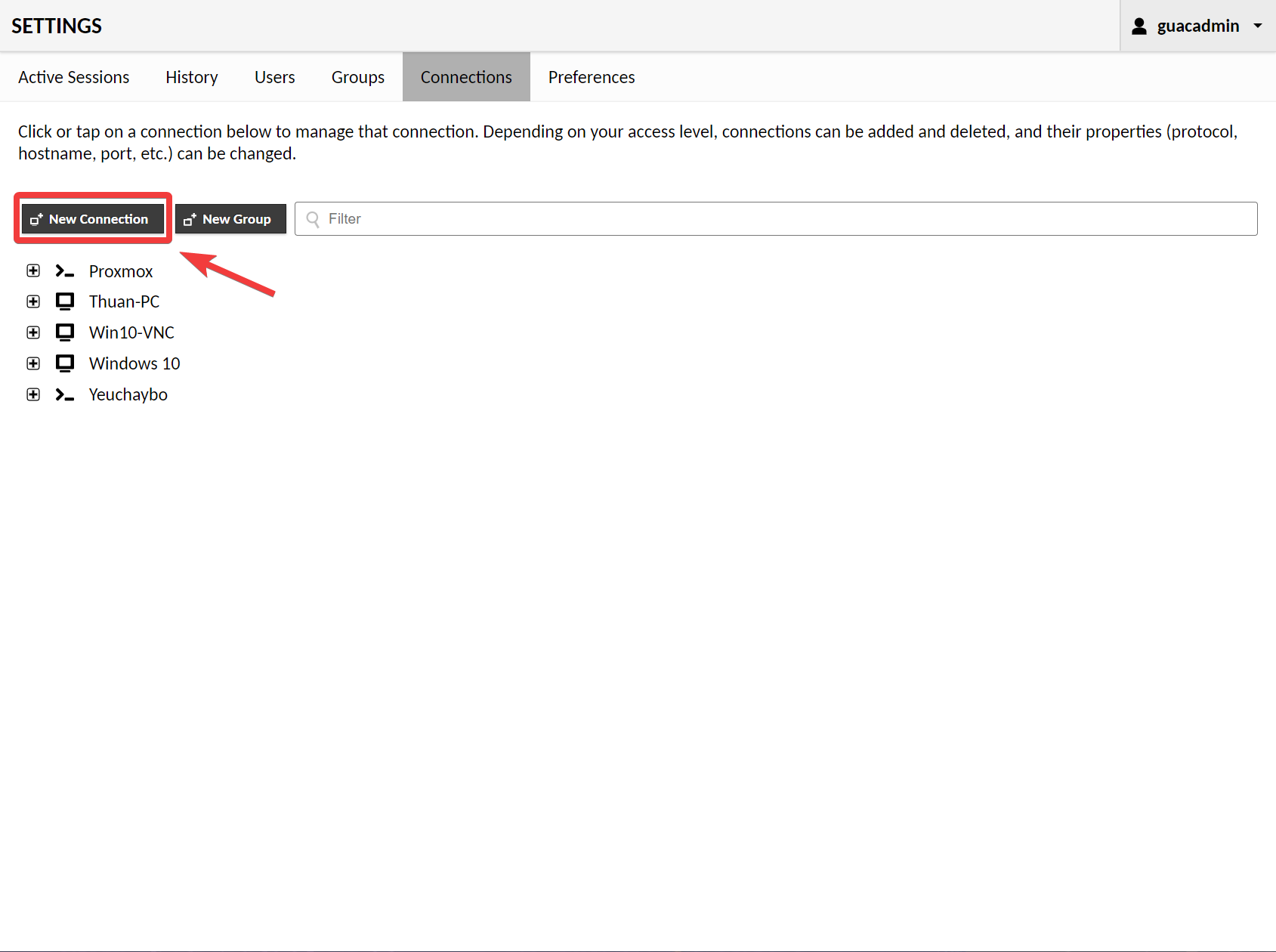Open the Yeuchaybo connection entry
1276x952 pixels.
[x=128, y=394]
